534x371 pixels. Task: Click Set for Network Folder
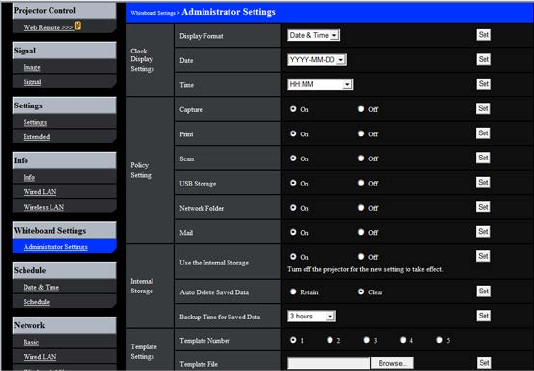click(483, 207)
